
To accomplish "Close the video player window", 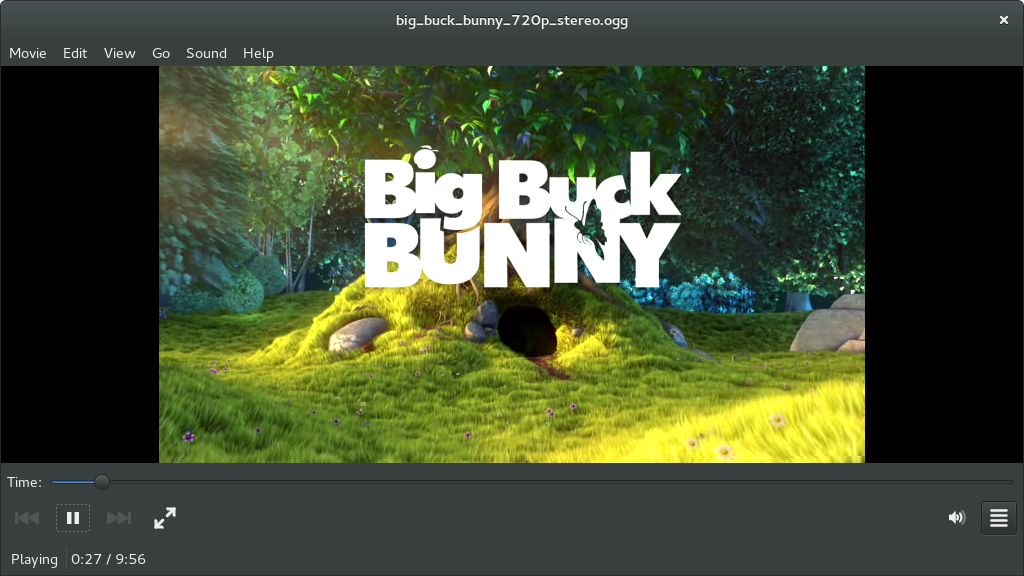I will tap(1004, 20).
